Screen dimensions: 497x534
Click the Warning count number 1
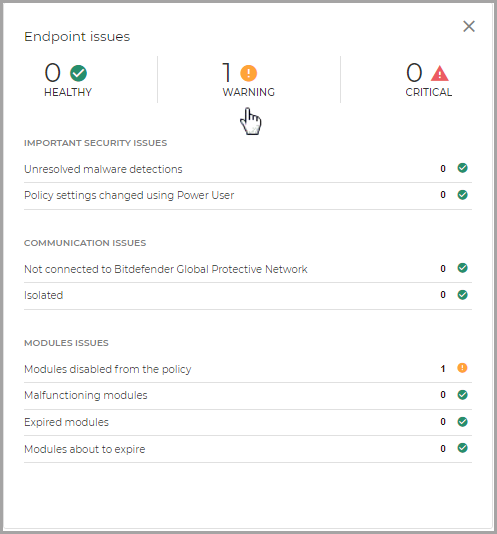coord(227,73)
